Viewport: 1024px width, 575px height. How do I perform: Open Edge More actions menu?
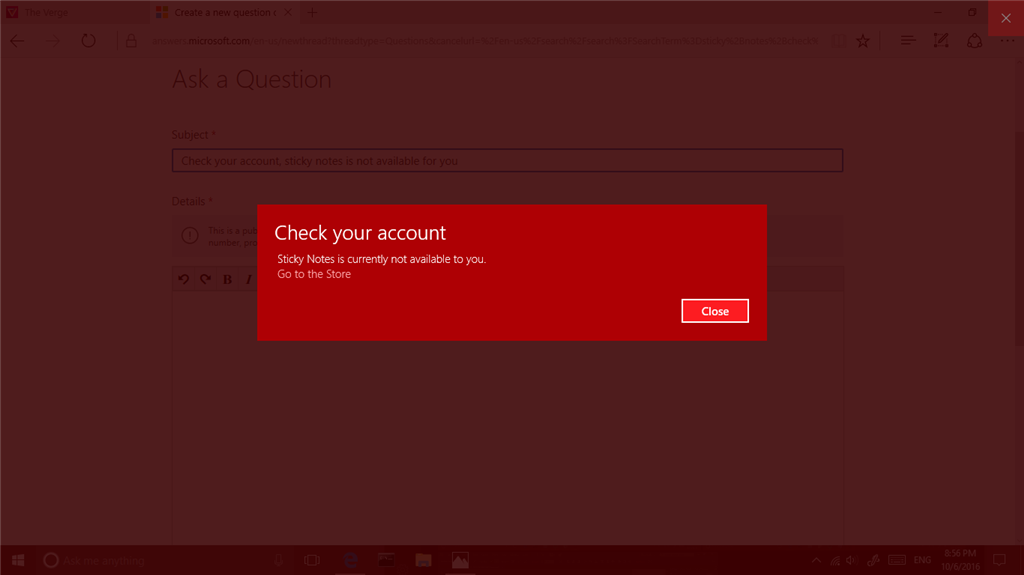point(1008,41)
